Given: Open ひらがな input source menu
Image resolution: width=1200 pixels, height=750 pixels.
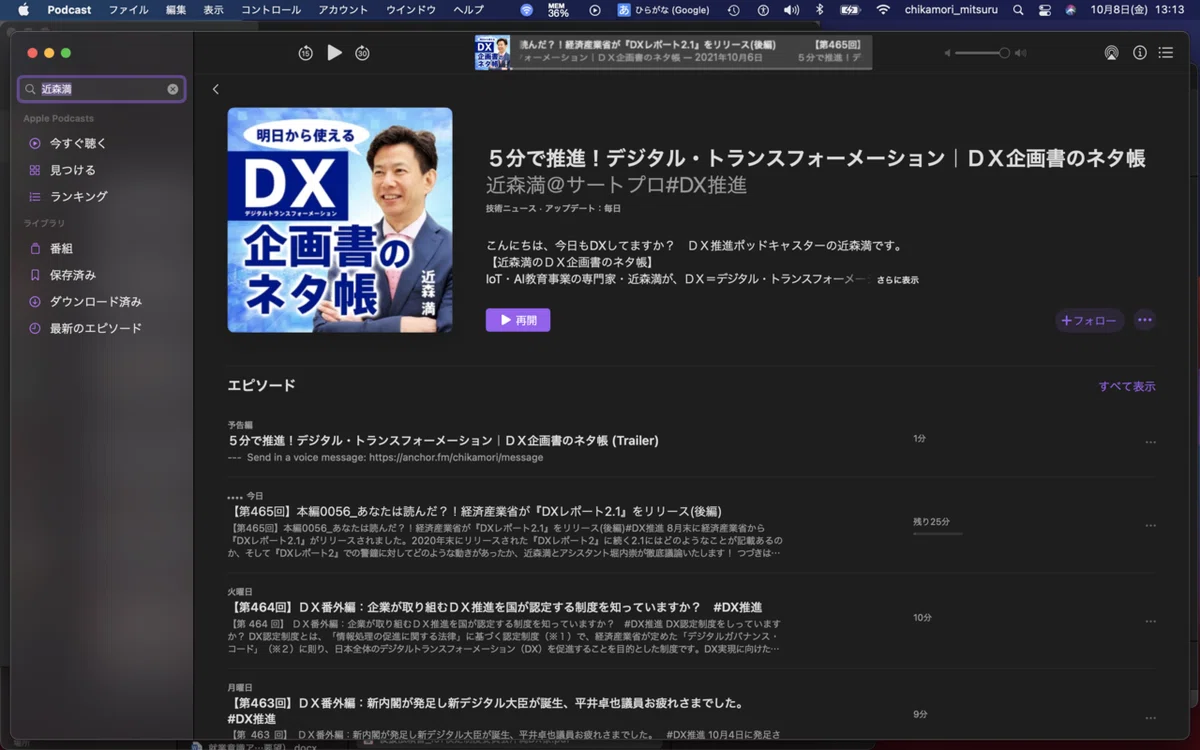Looking at the screenshot, I should pos(664,10).
